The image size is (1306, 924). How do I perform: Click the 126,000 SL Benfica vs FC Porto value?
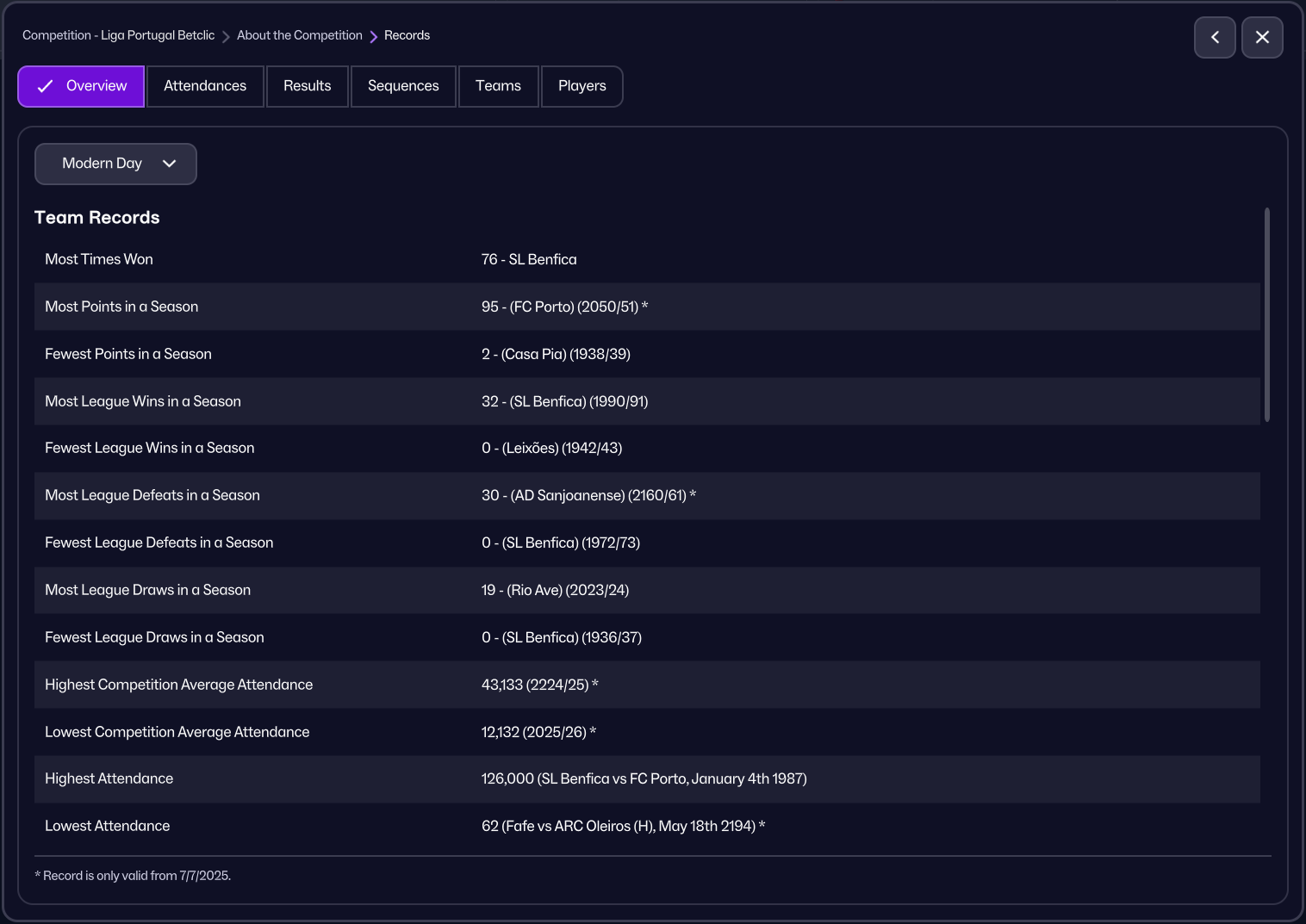pos(644,778)
